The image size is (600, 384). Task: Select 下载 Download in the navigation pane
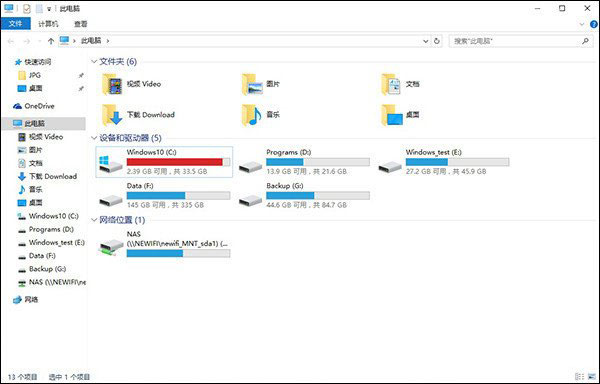click(53, 176)
